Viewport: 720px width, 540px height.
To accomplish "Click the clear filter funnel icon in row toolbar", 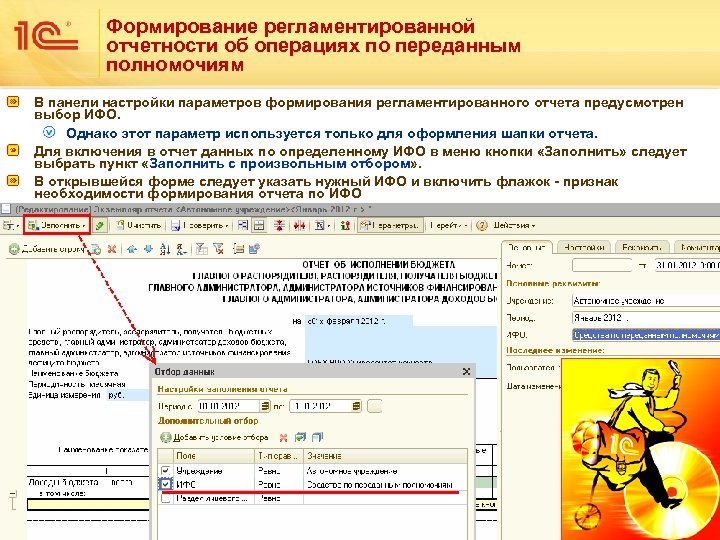I will pos(219,249).
